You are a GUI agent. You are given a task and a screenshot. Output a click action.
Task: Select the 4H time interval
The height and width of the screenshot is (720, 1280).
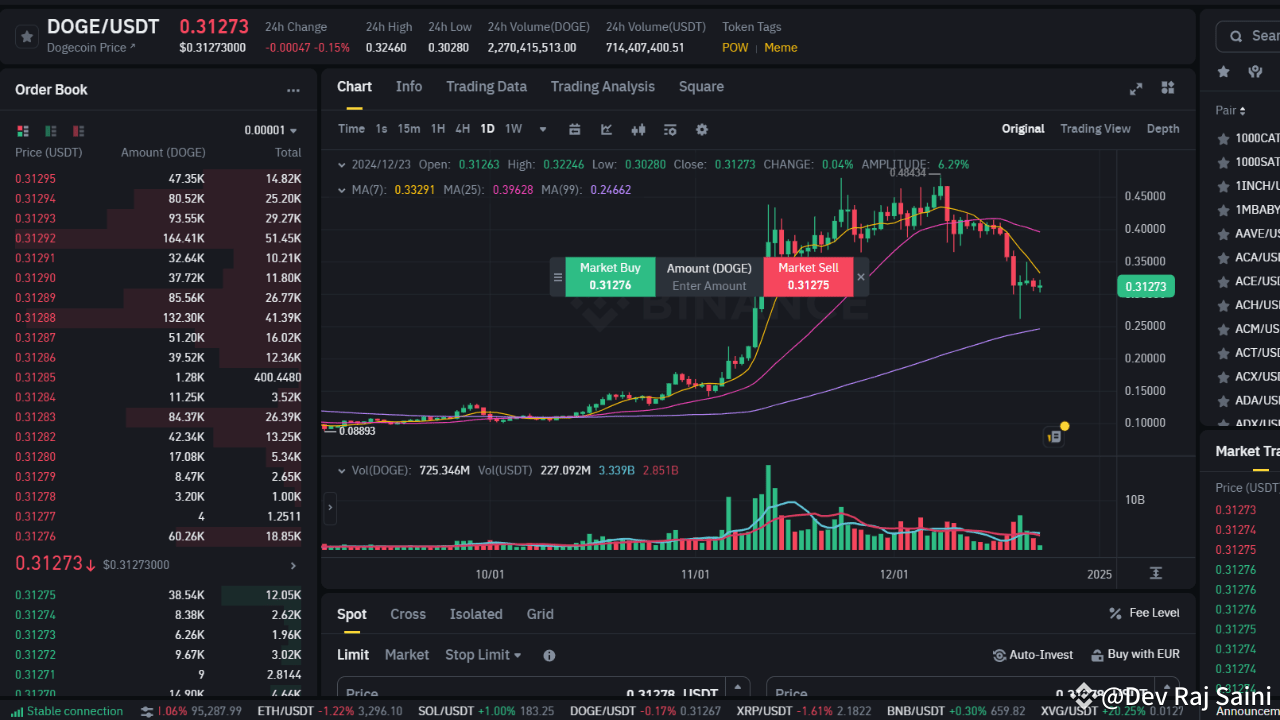pyautogui.click(x=462, y=129)
